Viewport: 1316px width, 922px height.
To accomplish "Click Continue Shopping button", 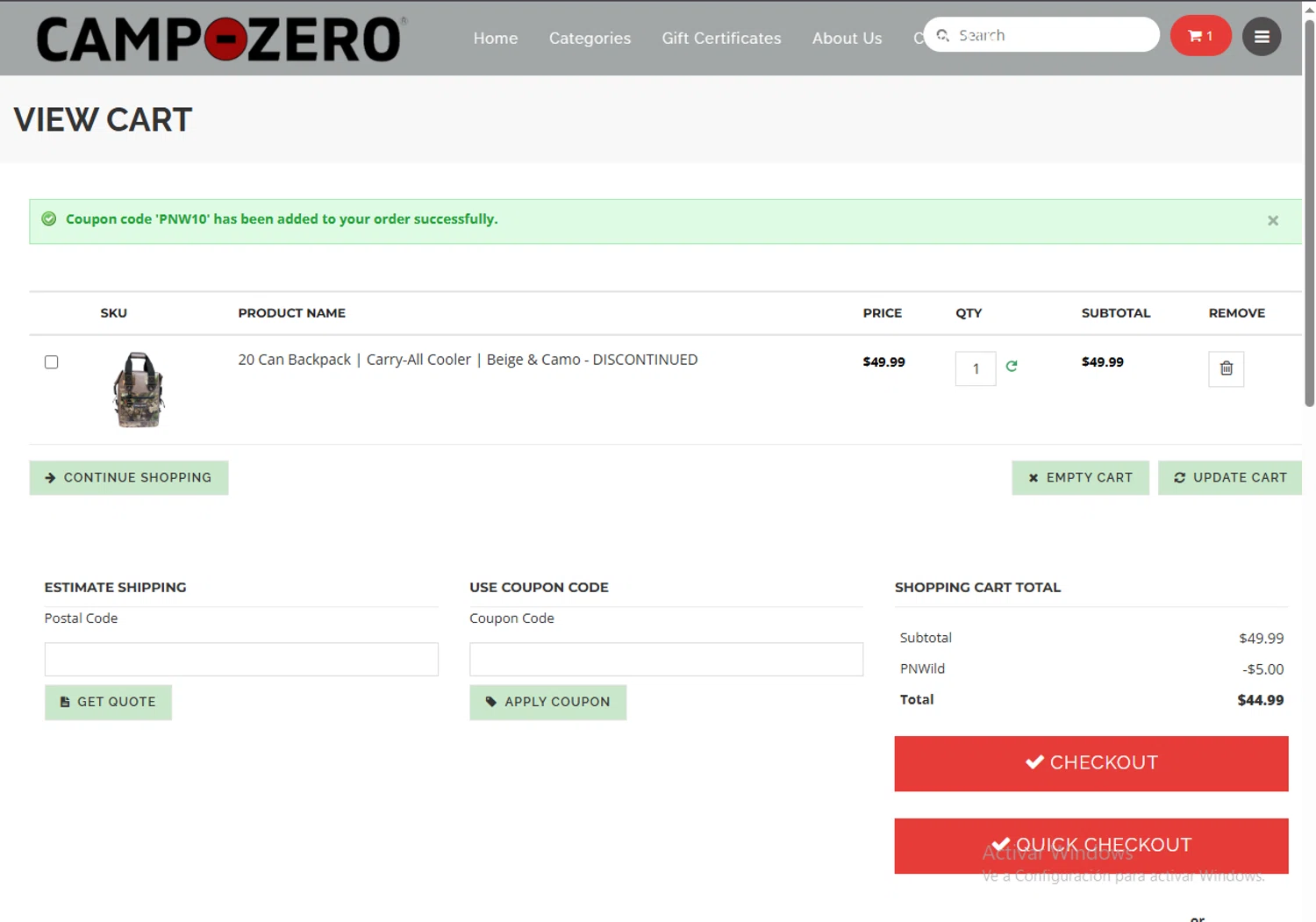I will point(129,478).
